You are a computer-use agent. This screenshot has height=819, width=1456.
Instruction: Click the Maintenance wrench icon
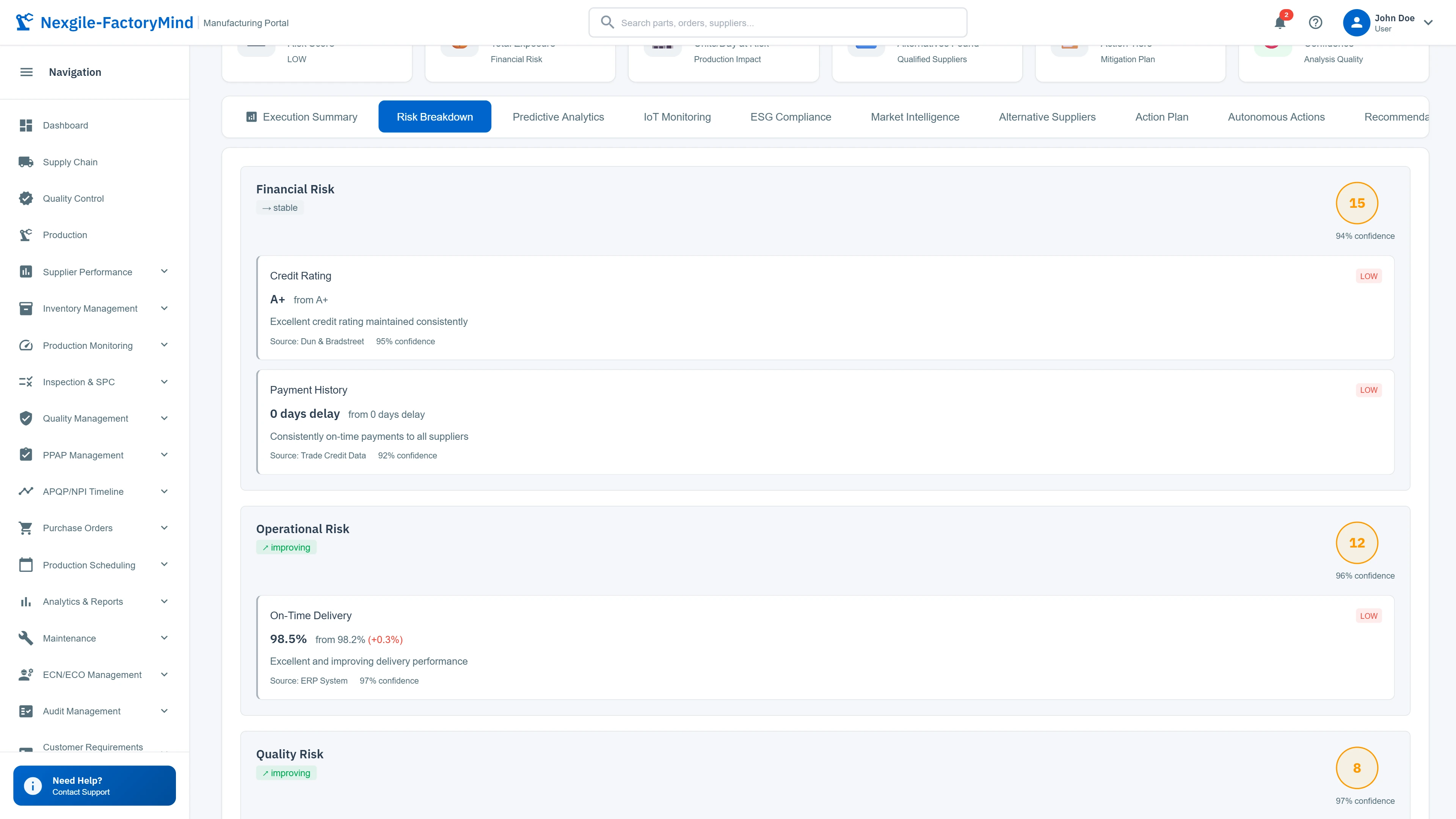tap(26, 638)
